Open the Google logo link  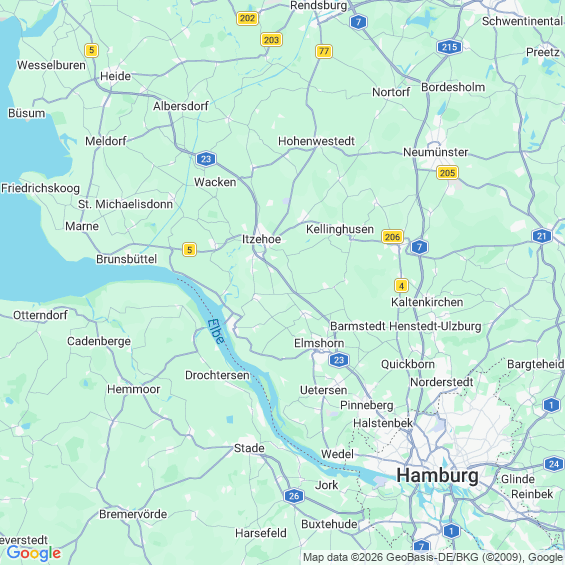34,553
